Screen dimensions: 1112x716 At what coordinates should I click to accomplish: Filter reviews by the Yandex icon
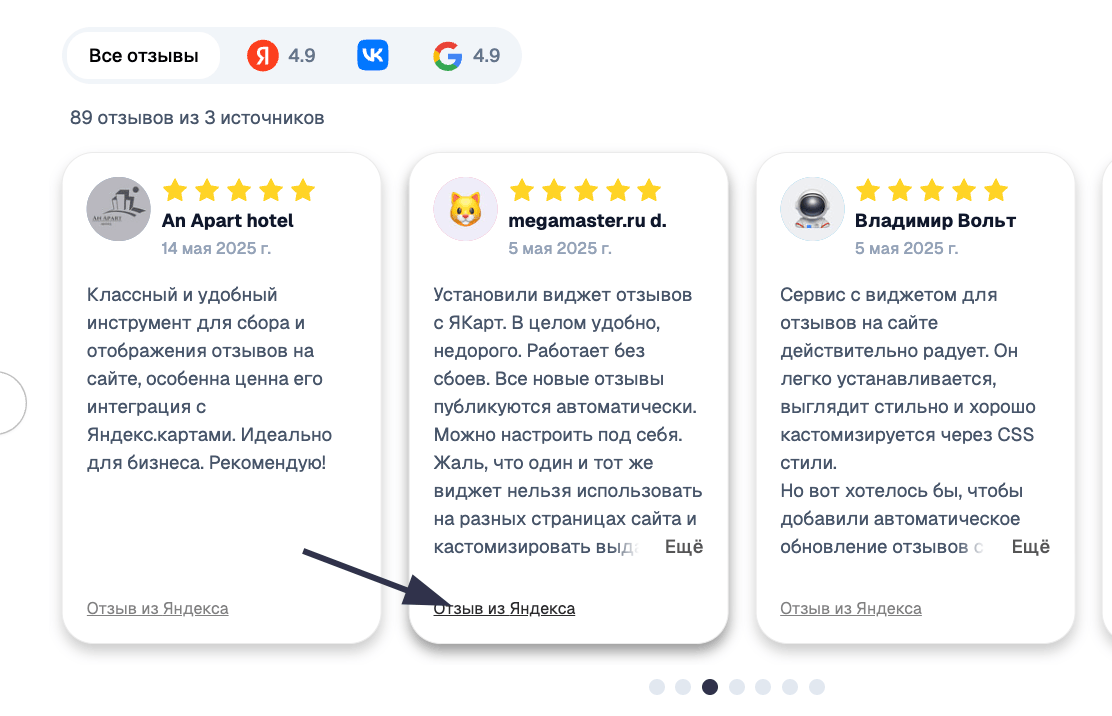pyautogui.click(x=261, y=55)
